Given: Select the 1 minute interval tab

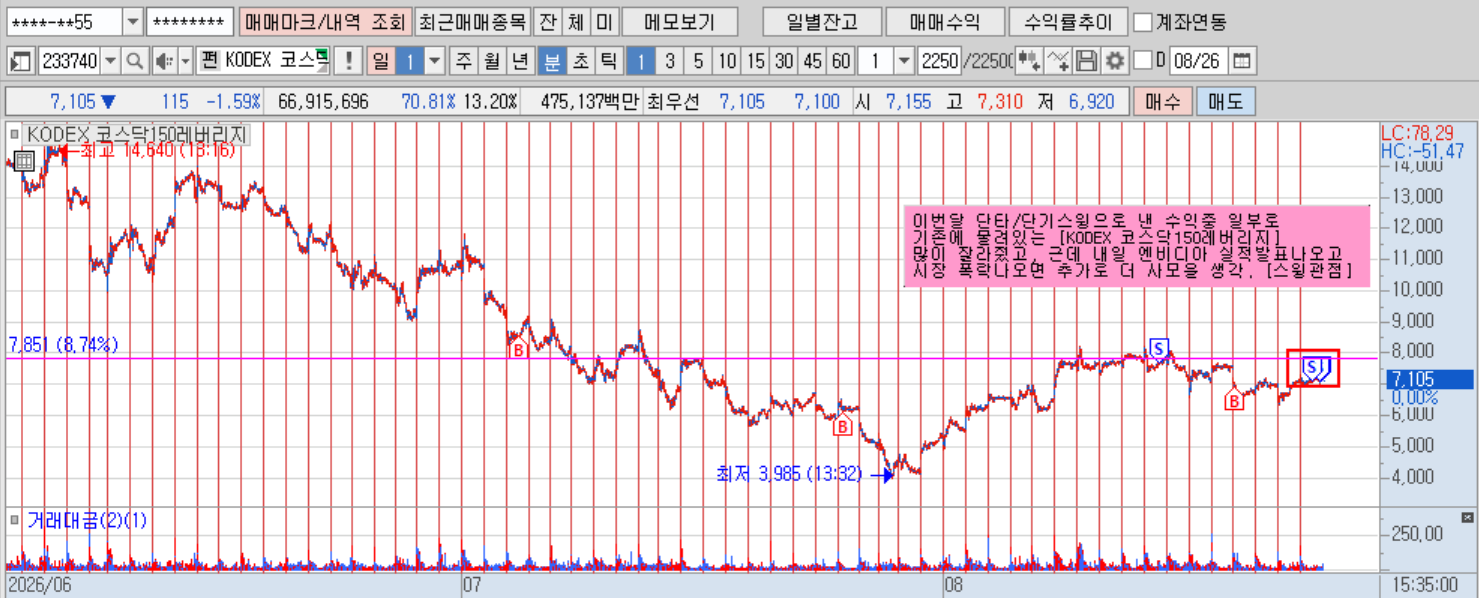Looking at the screenshot, I should [x=641, y=62].
